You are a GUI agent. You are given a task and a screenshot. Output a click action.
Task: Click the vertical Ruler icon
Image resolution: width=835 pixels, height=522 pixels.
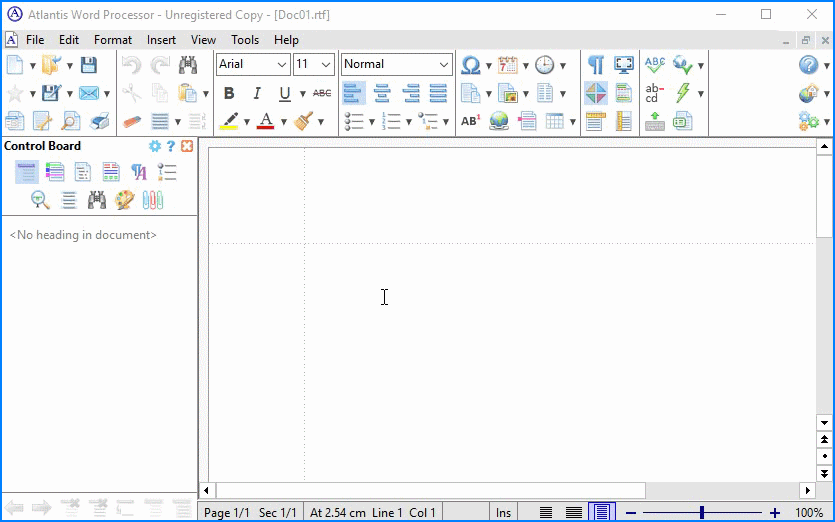coord(624,121)
